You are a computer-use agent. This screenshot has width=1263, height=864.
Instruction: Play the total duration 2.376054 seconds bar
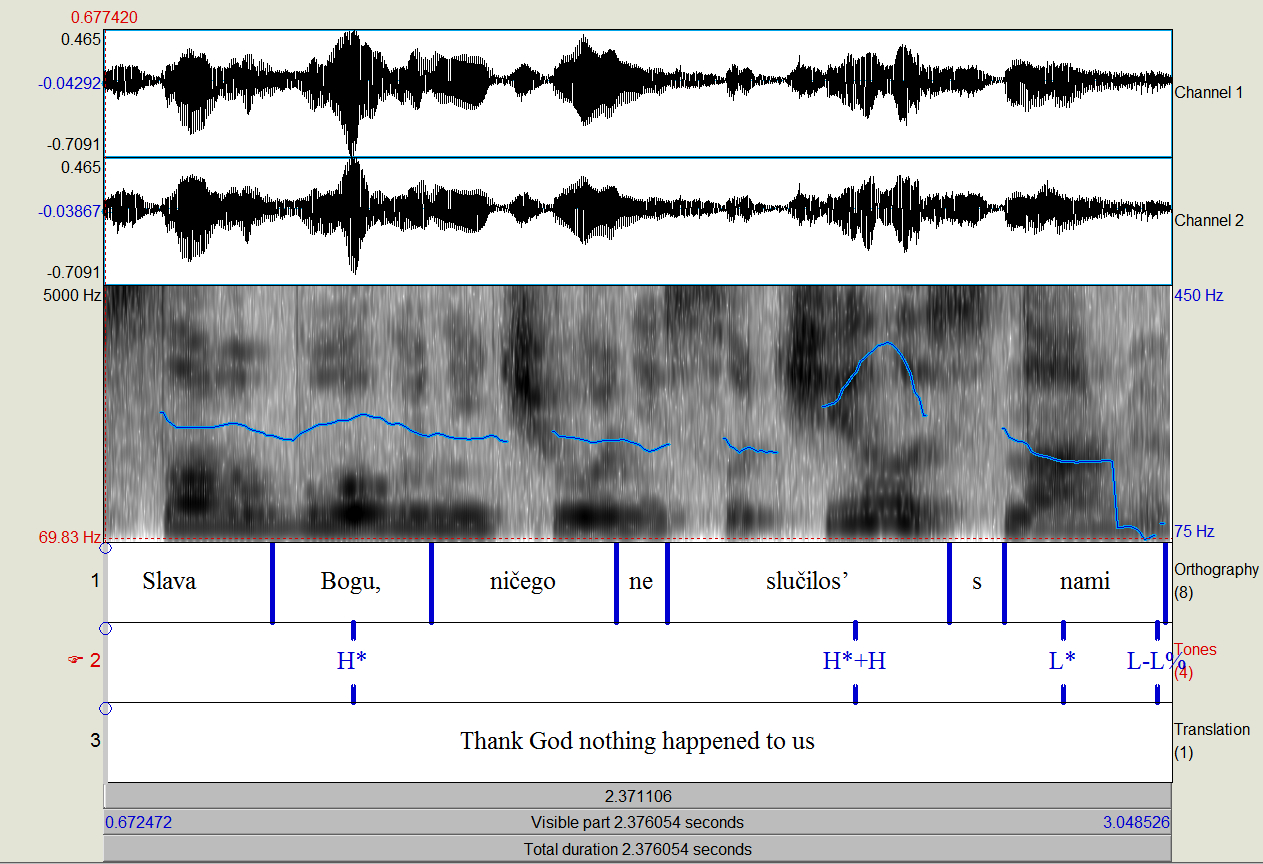pos(637,849)
